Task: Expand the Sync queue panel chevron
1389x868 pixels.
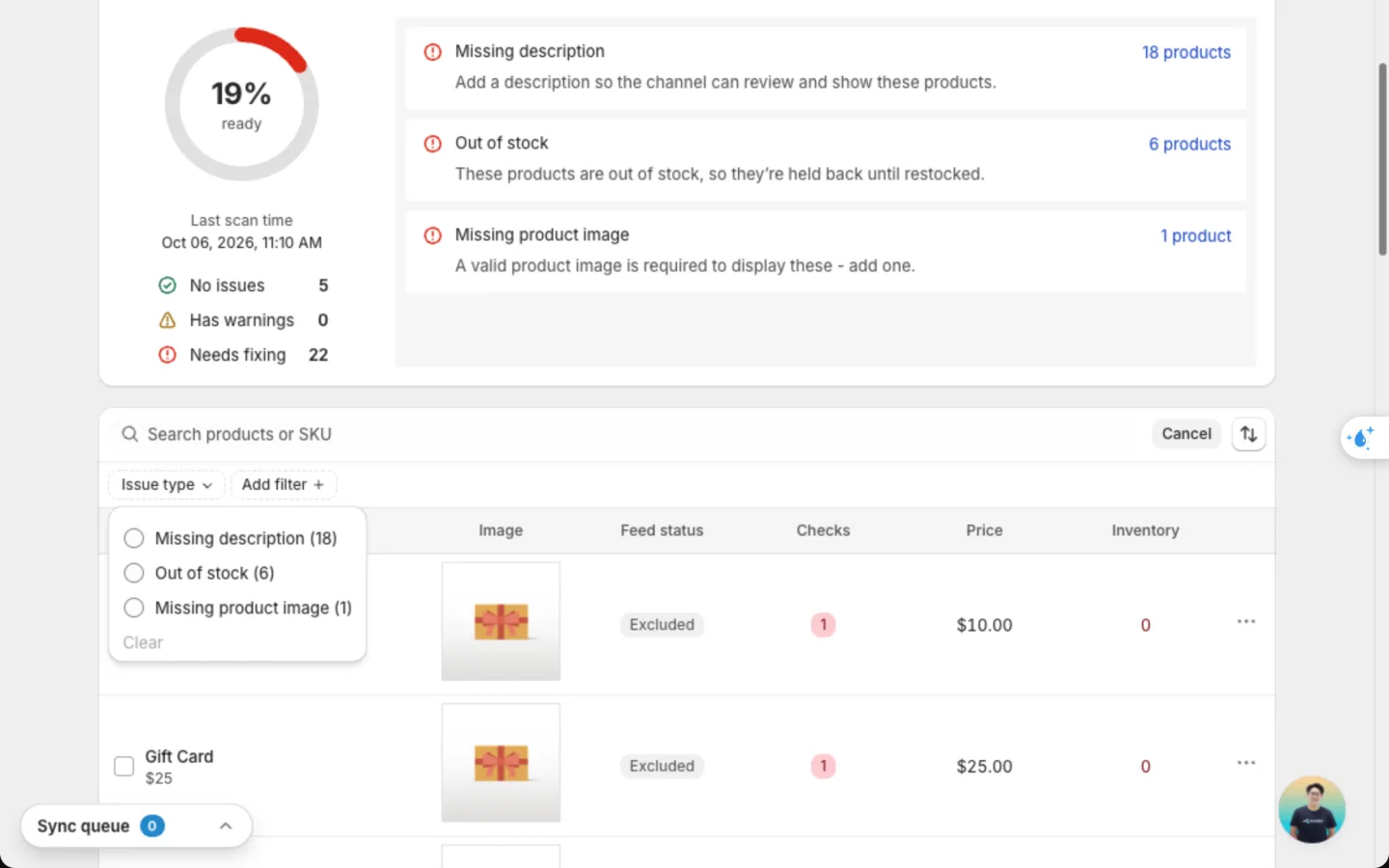Action: 226,826
